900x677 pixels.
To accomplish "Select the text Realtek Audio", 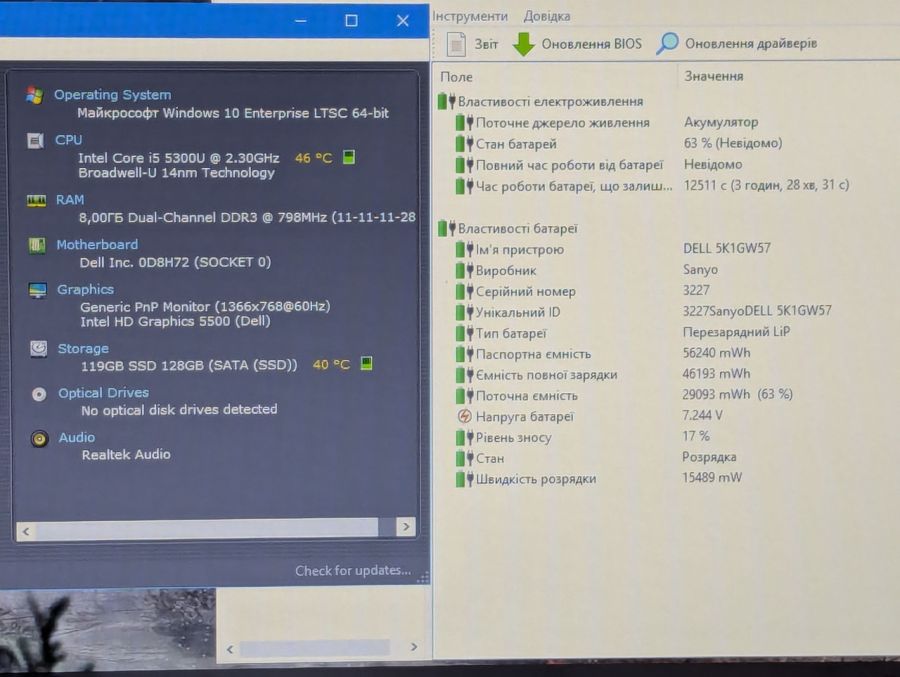I will [126, 455].
